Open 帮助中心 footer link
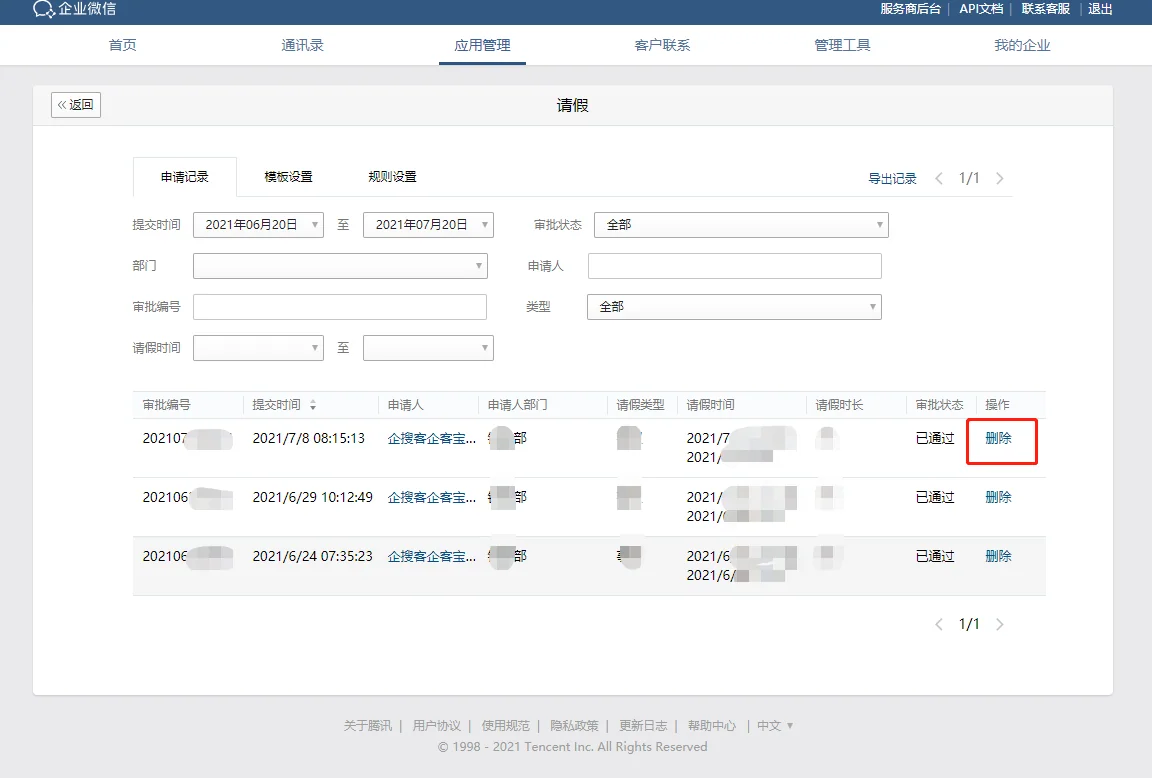The image size is (1152, 778). tap(711, 726)
